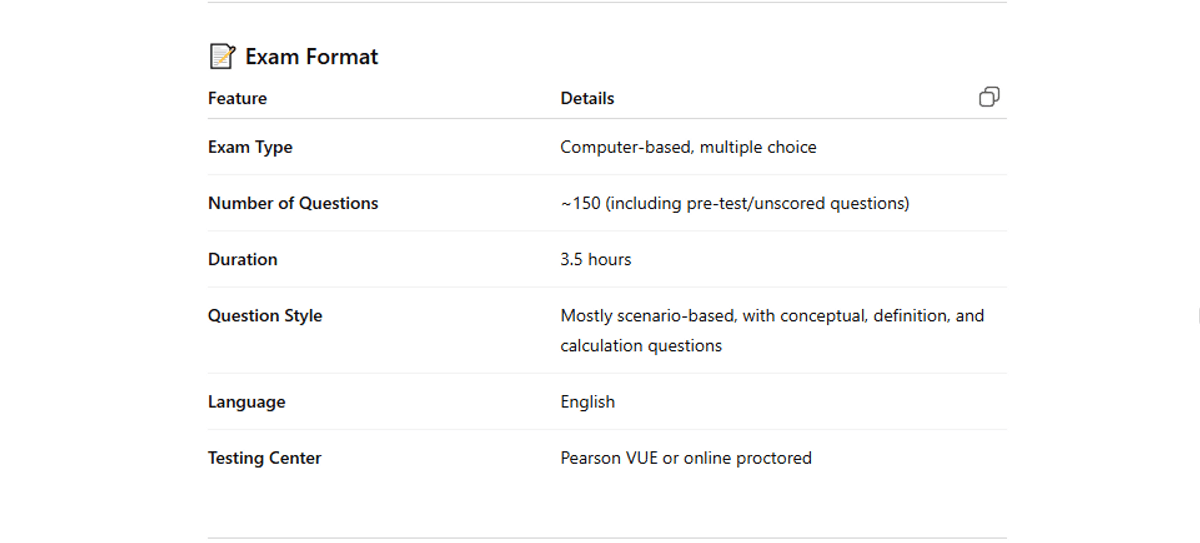Click the 'calculation questions' text line

[x=640, y=346]
